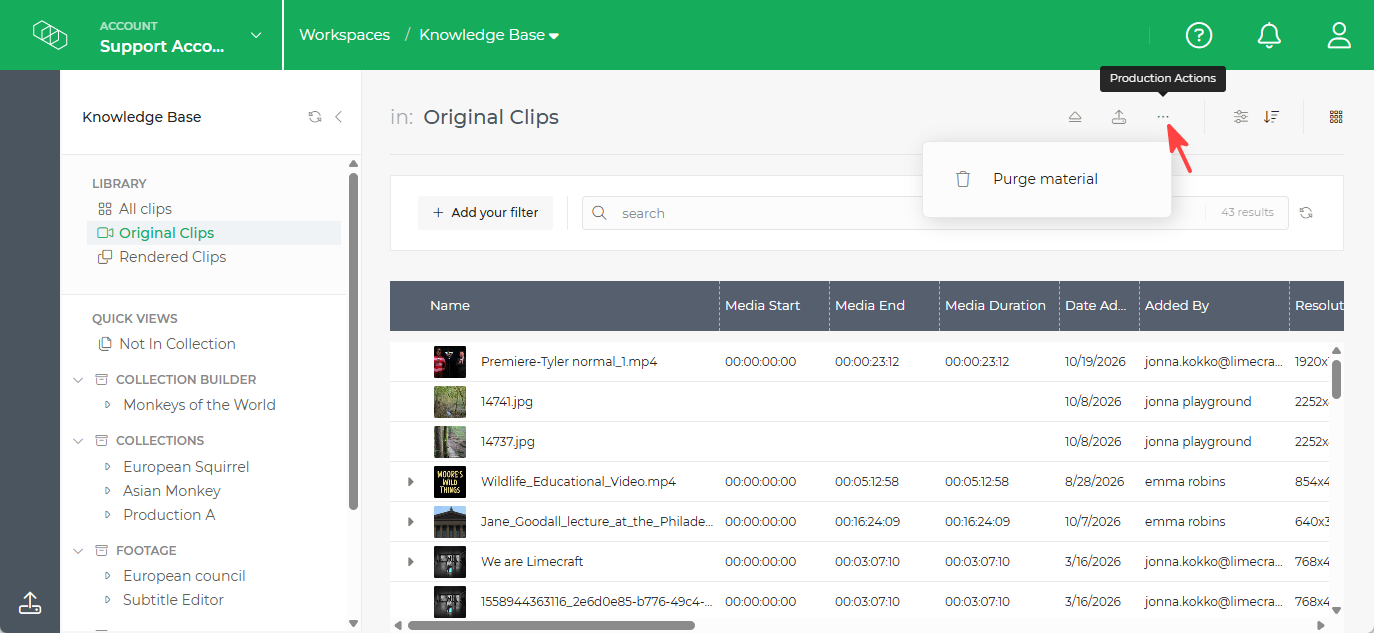This screenshot has width=1374, height=633.
Task: Collapse the Collection Builder section
Action: 78,380
